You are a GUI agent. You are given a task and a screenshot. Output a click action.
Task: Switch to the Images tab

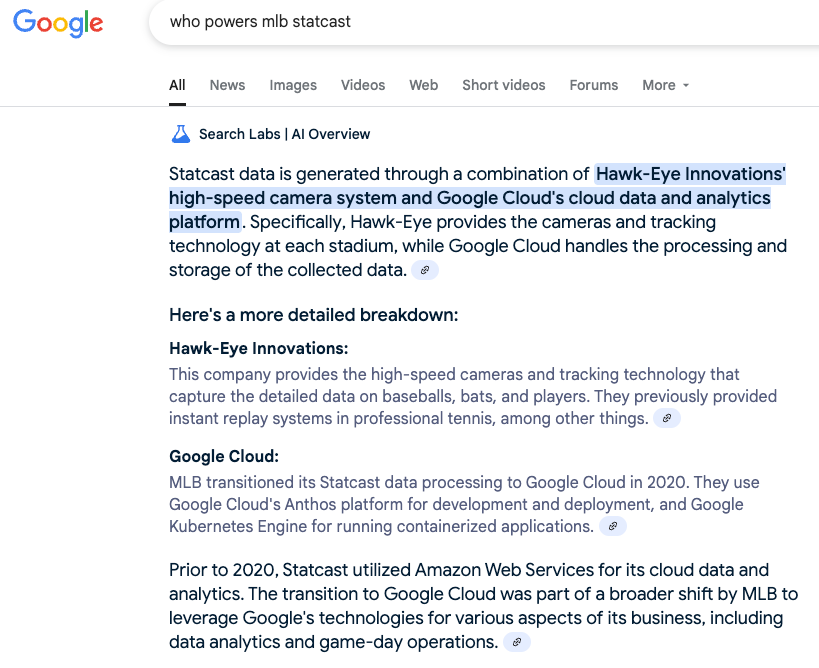tap(293, 85)
